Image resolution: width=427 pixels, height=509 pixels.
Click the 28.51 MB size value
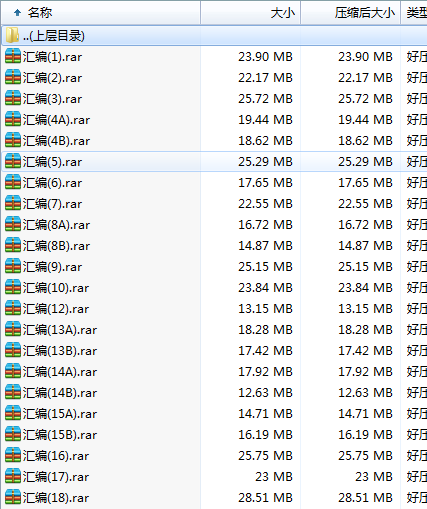(265, 498)
